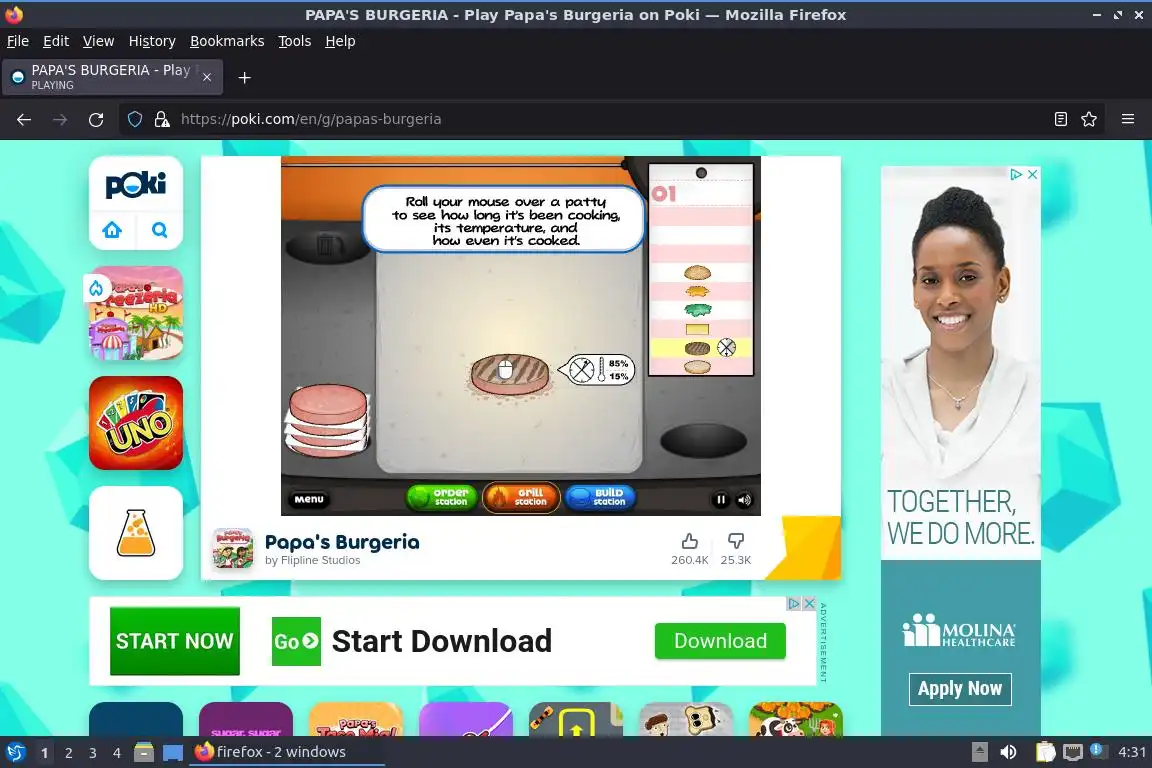The height and width of the screenshot is (768, 1152).
Task: Click the cooking patty on the grill
Action: point(509,373)
